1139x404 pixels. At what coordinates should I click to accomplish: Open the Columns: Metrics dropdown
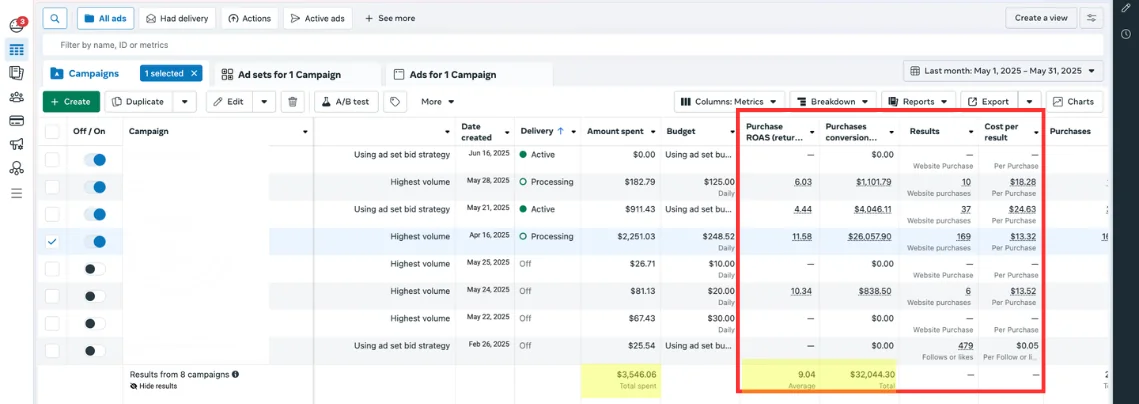(730, 102)
